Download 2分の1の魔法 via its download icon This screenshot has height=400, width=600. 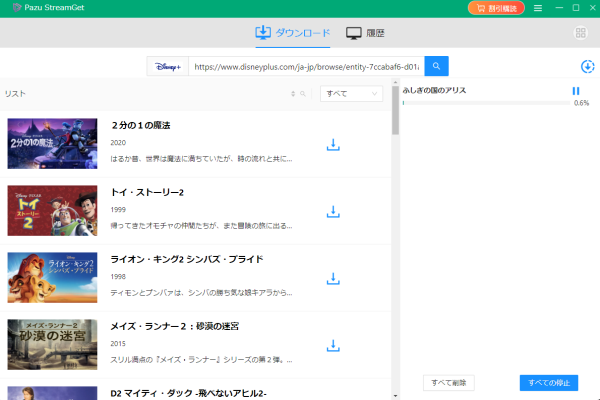(333, 145)
